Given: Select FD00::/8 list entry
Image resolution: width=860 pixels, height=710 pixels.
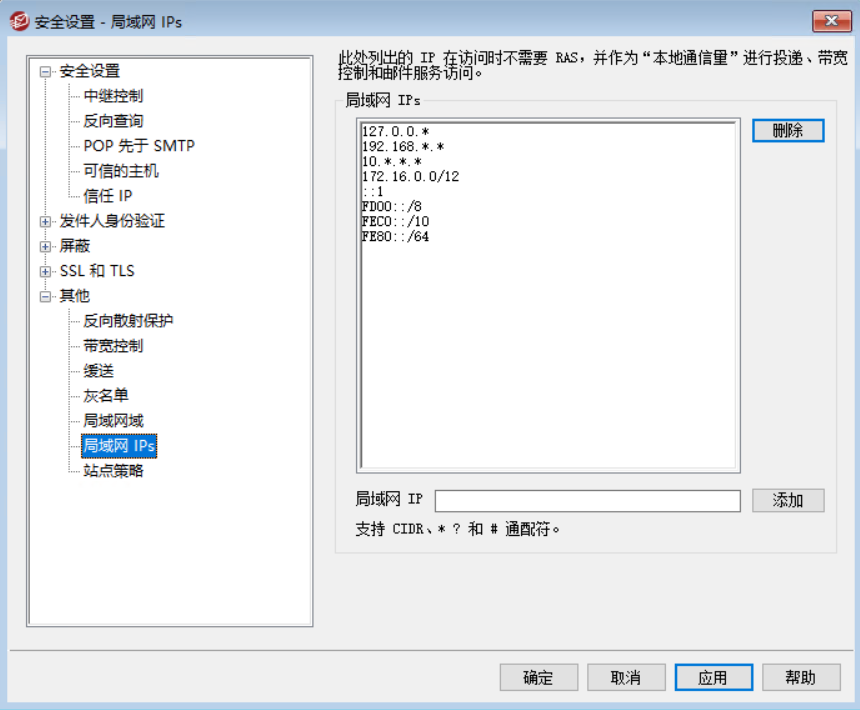Looking at the screenshot, I should (x=392, y=207).
